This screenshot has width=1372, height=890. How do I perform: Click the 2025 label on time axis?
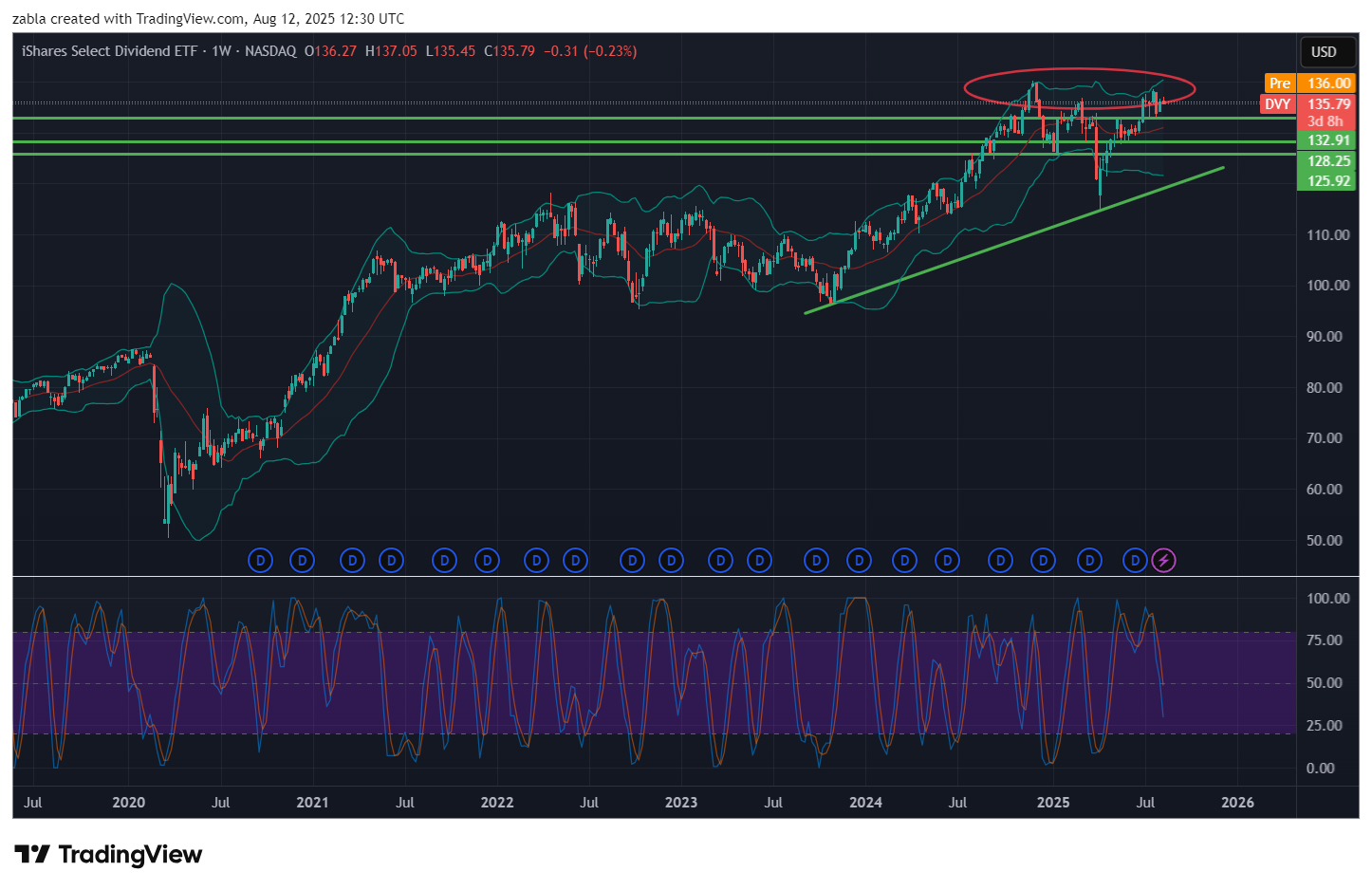tap(1052, 803)
